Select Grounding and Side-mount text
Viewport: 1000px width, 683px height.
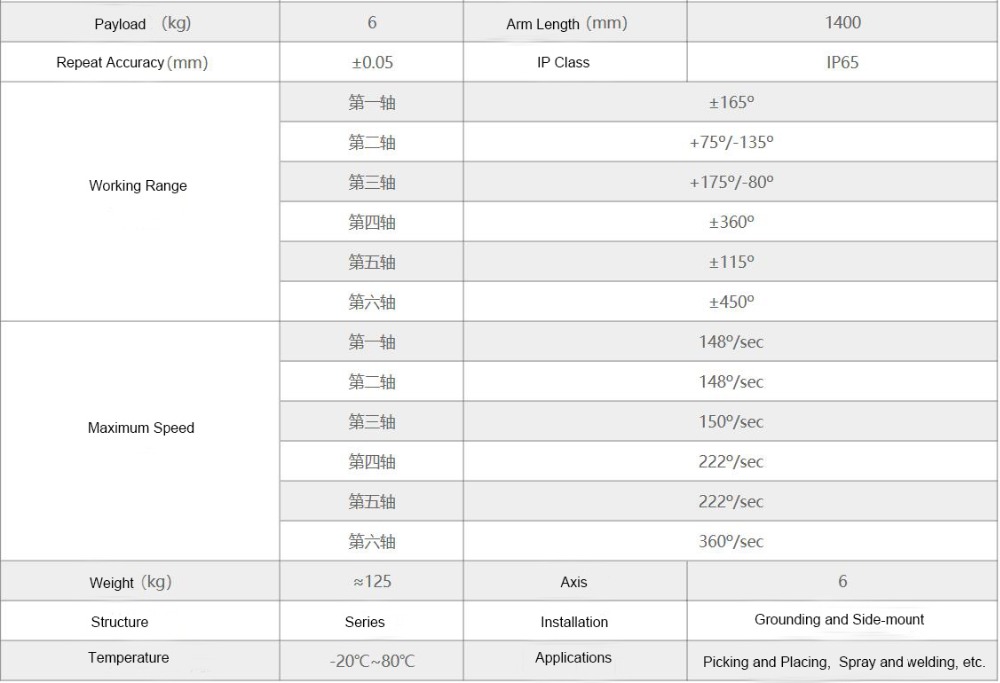pyautogui.click(x=839, y=619)
